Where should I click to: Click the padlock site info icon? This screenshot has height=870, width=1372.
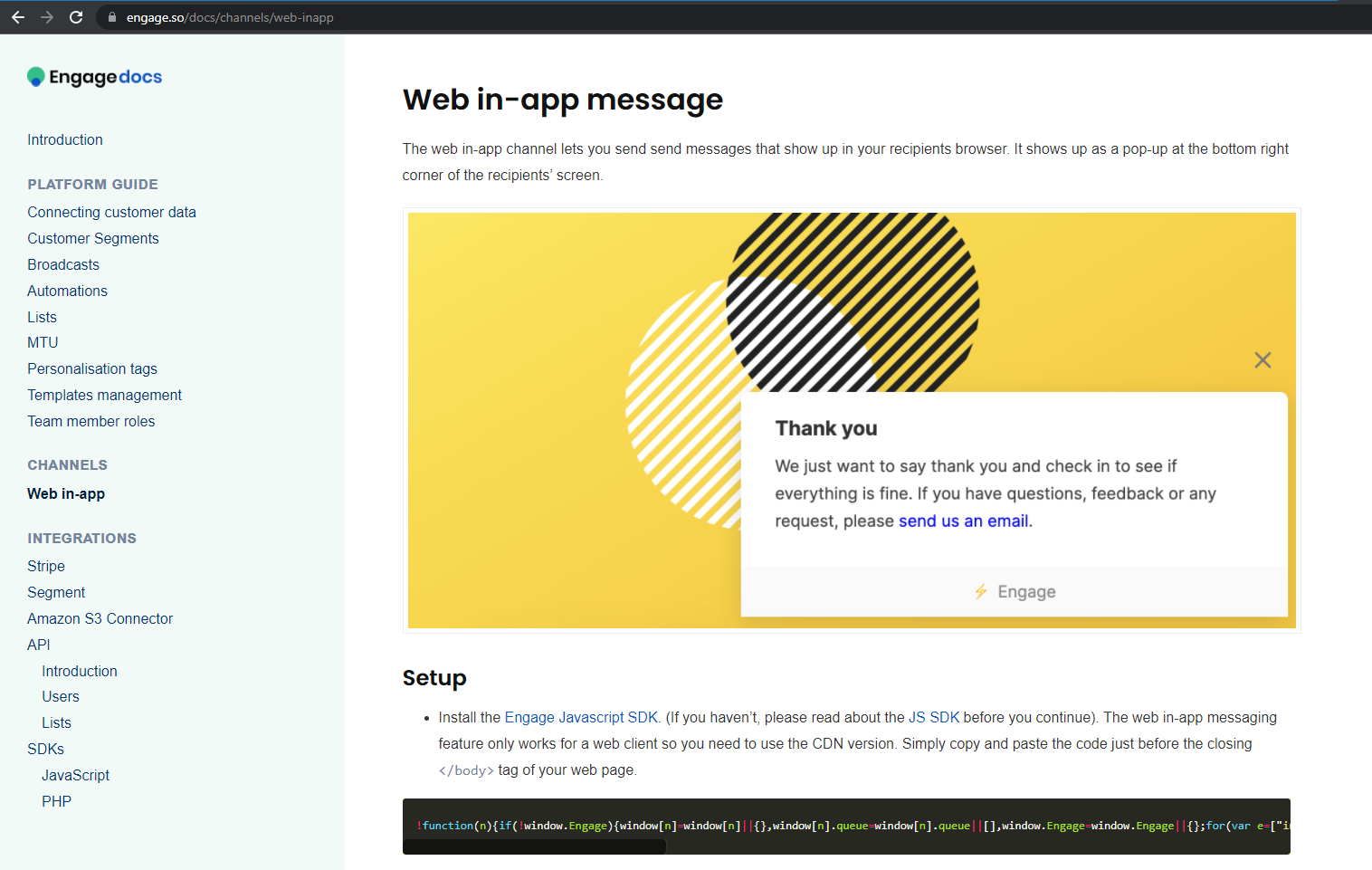pos(112,17)
